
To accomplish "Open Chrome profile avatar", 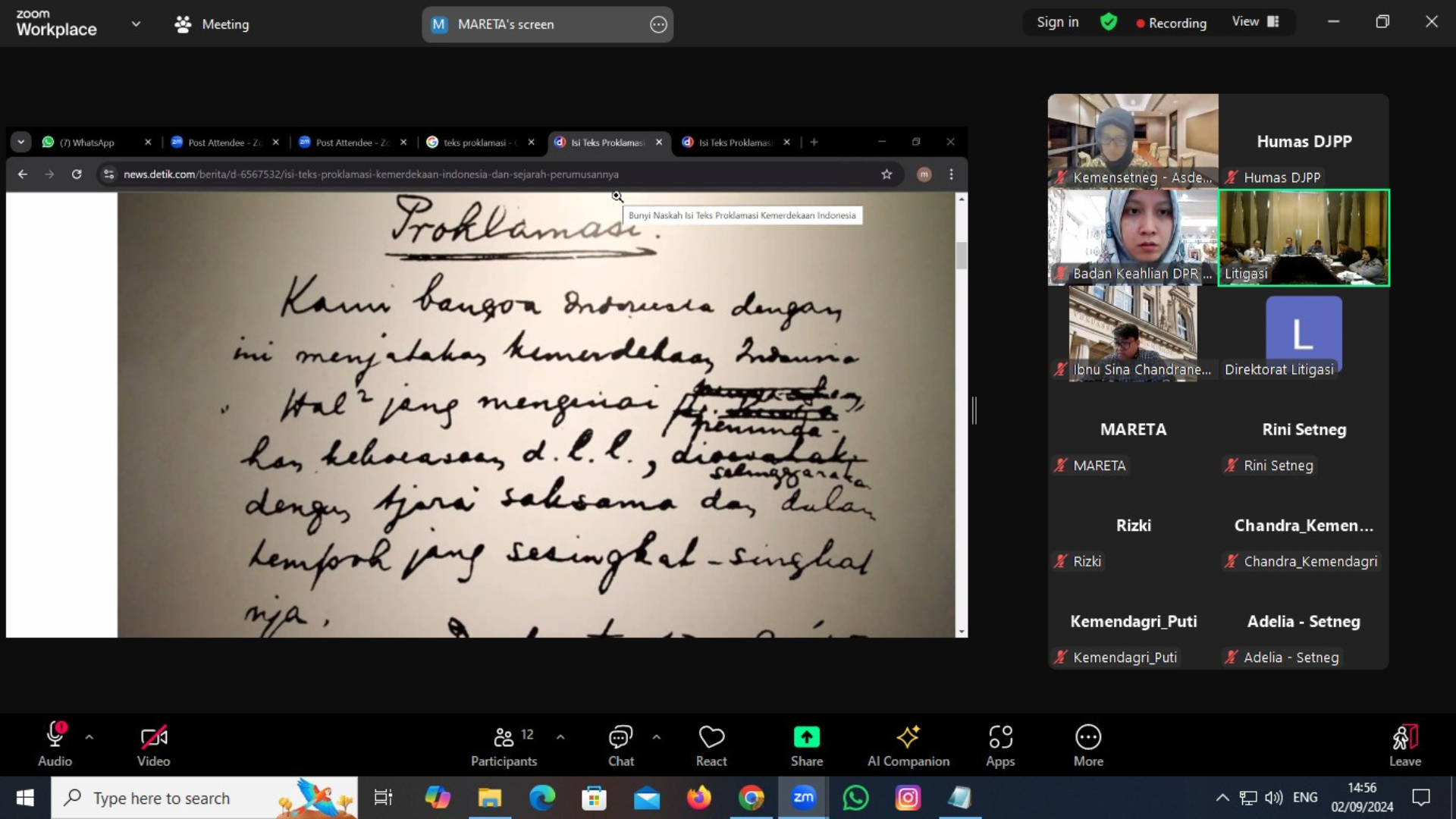I will [x=924, y=174].
